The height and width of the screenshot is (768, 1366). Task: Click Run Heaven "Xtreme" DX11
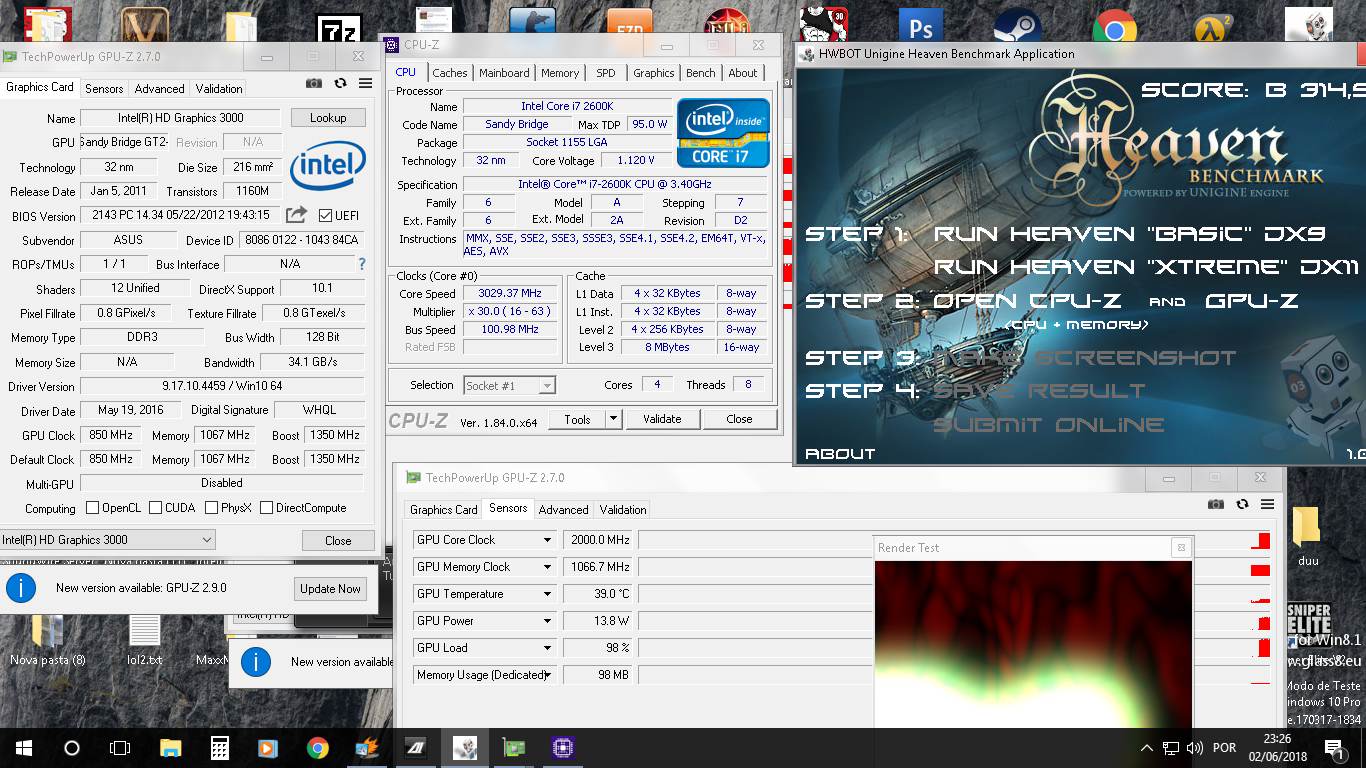point(1147,267)
